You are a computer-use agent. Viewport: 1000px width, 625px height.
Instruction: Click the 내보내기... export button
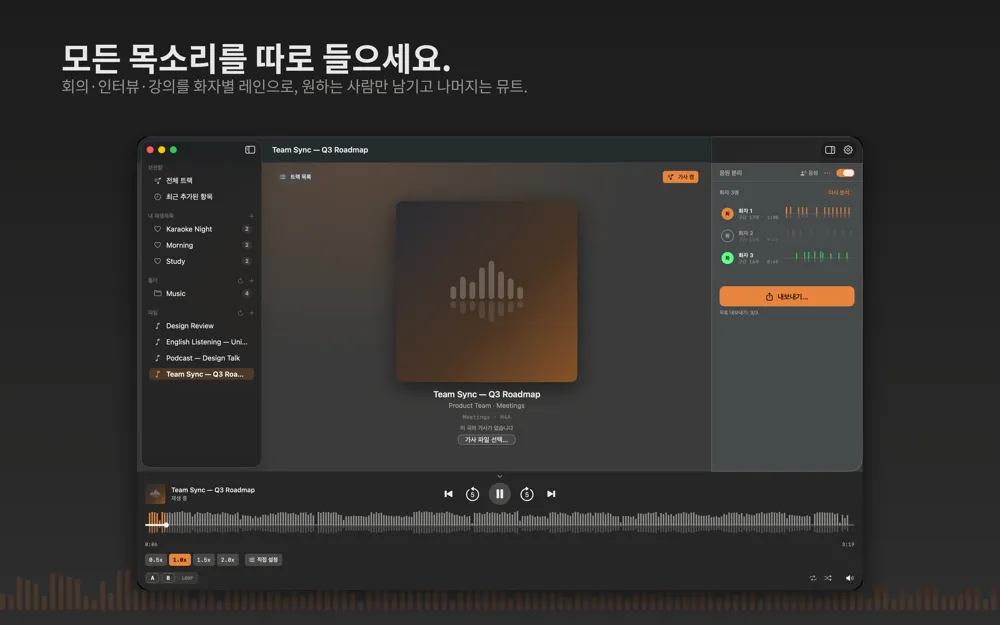click(787, 297)
